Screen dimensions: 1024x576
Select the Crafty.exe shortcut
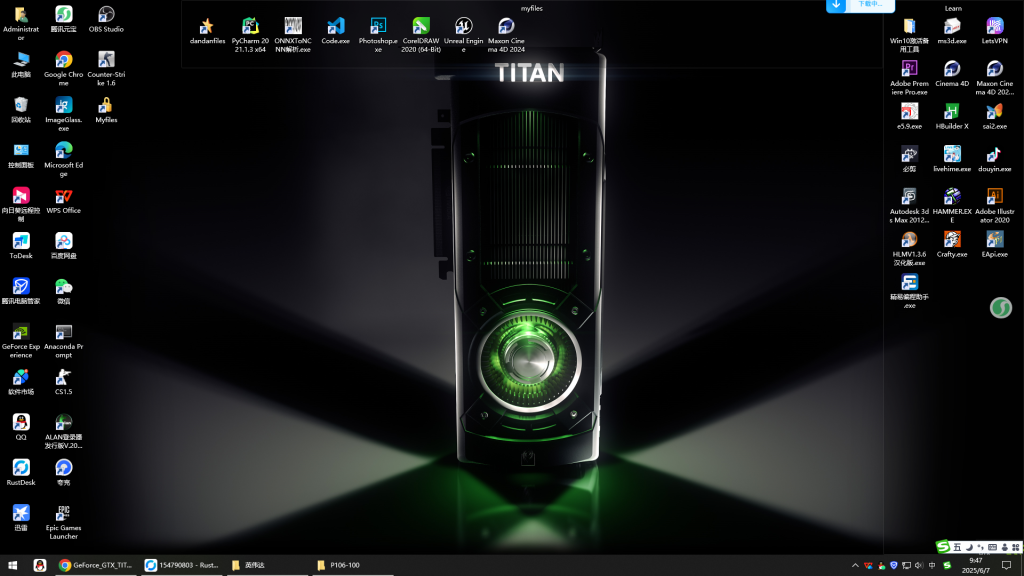[952, 244]
